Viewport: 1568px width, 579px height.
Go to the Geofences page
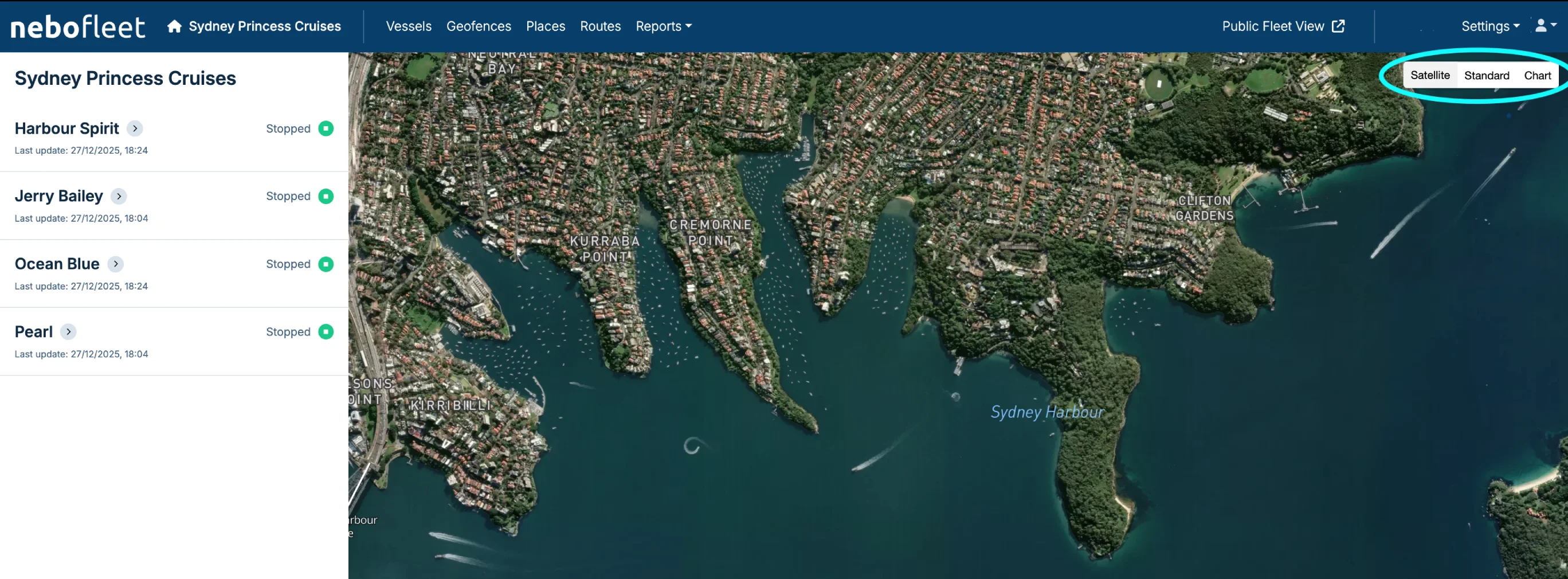(x=479, y=26)
